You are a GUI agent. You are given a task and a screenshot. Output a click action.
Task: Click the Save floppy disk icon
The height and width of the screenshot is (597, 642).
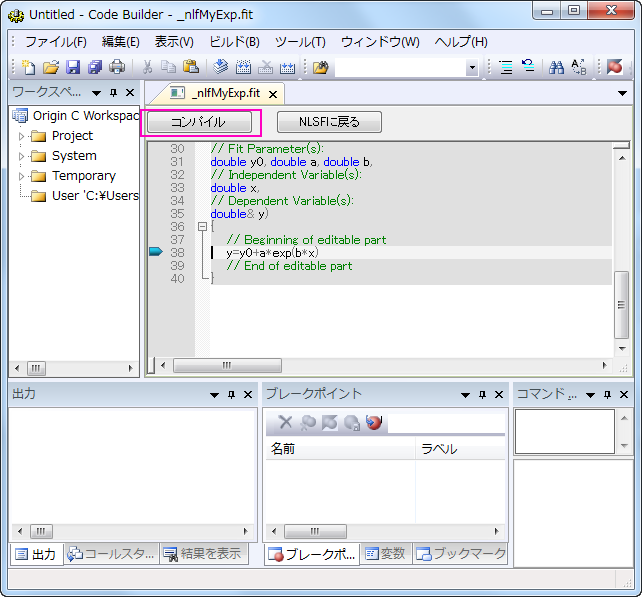[x=73, y=67]
